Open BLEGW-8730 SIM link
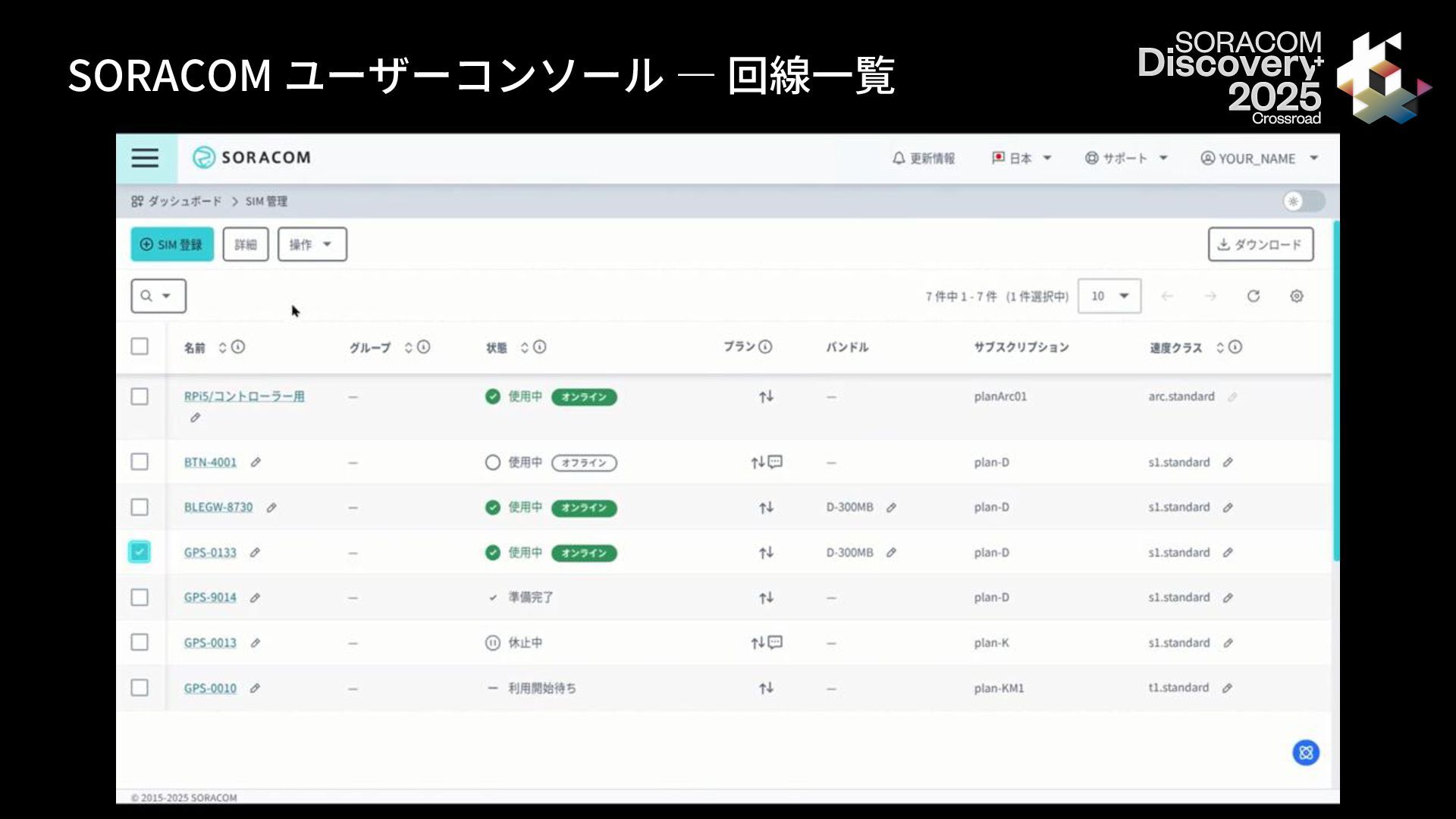 click(218, 507)
